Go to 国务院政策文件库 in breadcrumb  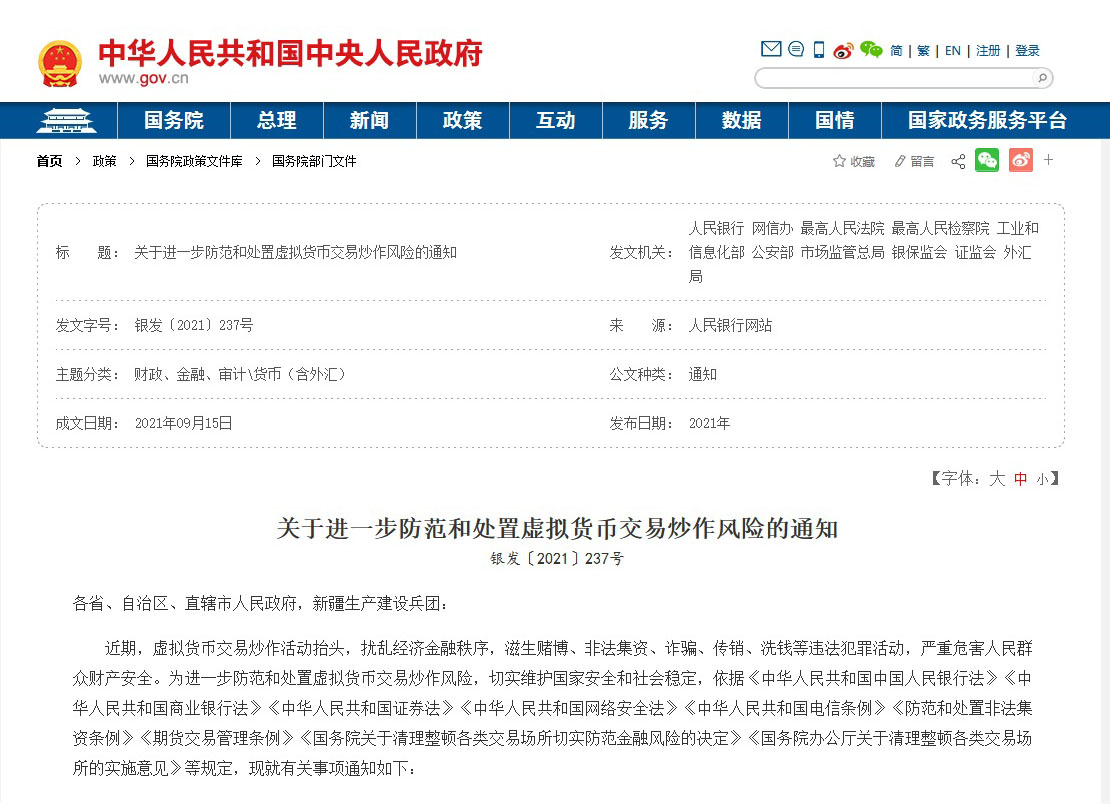194,161
